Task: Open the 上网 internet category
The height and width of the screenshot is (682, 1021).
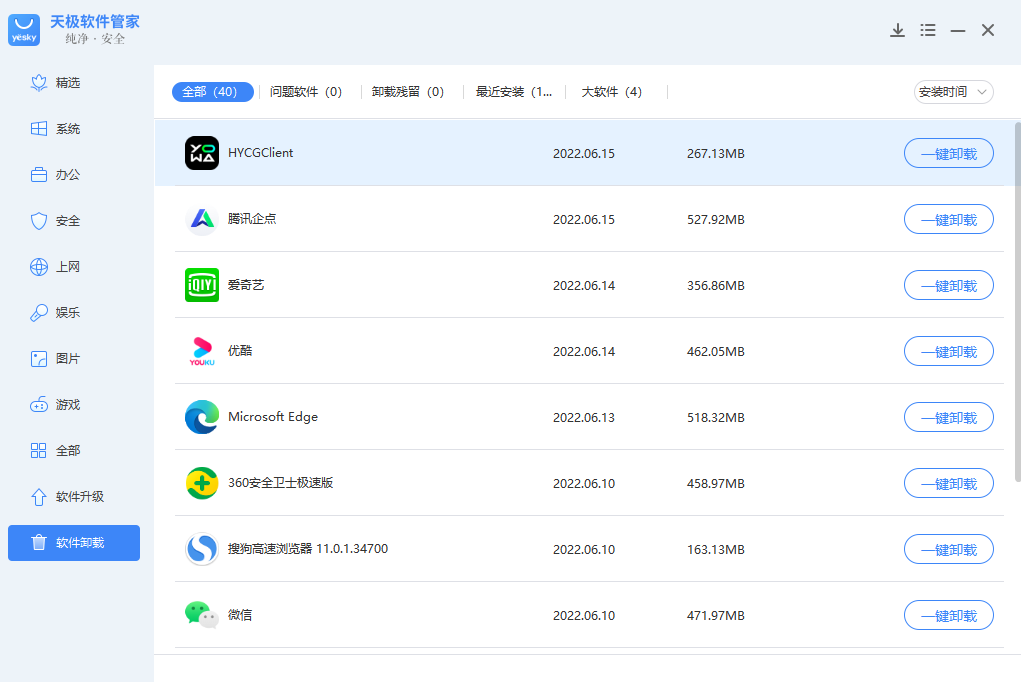Action: 55,266
